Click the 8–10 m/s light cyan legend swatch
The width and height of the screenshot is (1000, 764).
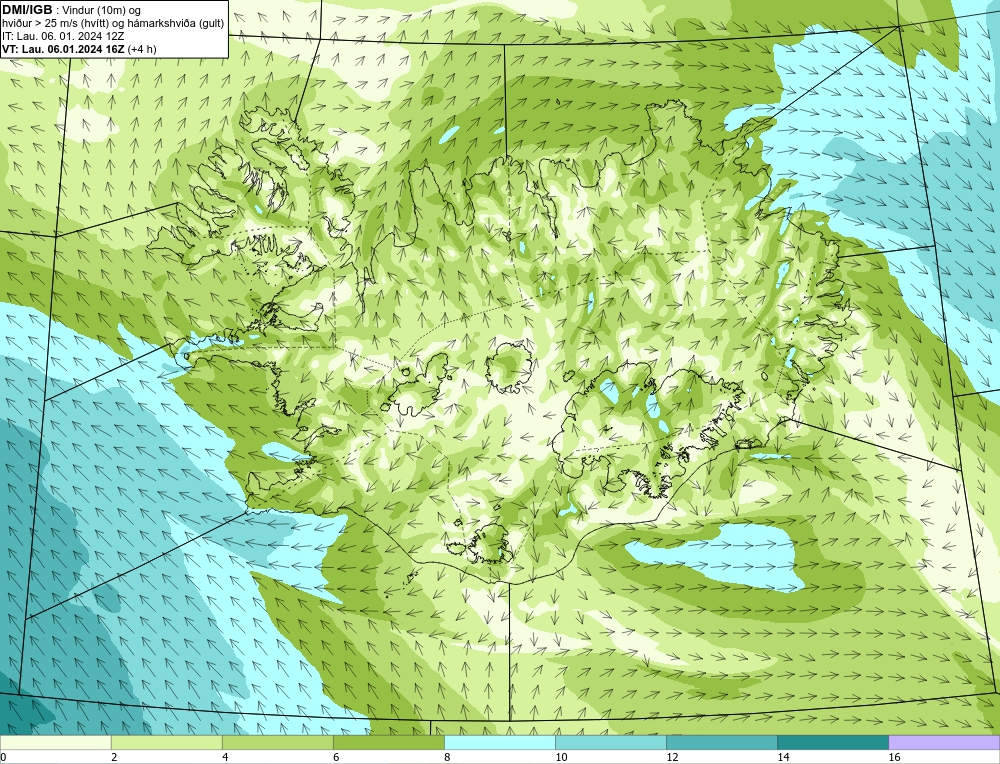click(499, 742)
